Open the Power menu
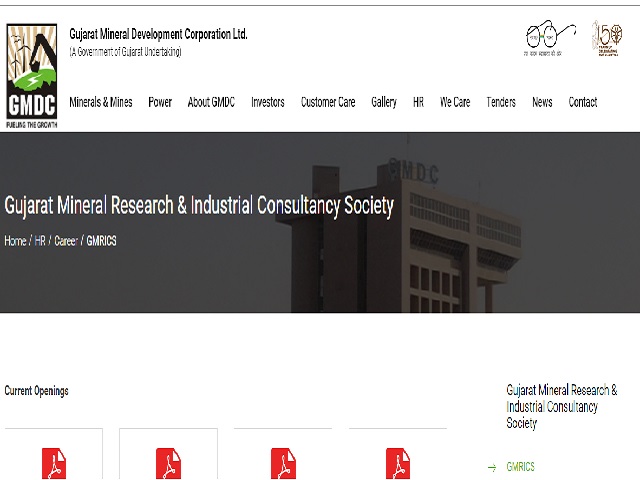 (160, 102)
